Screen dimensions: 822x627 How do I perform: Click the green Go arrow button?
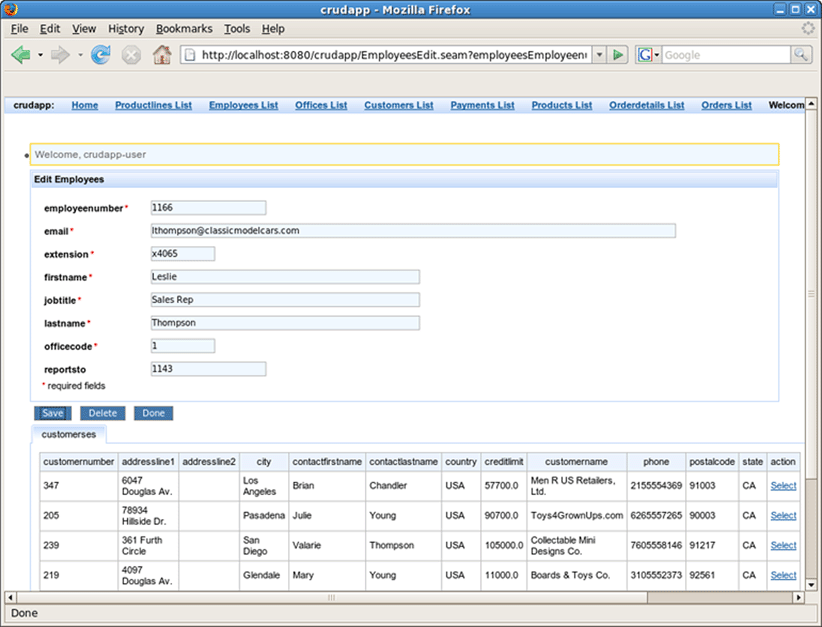click(619, 55)
